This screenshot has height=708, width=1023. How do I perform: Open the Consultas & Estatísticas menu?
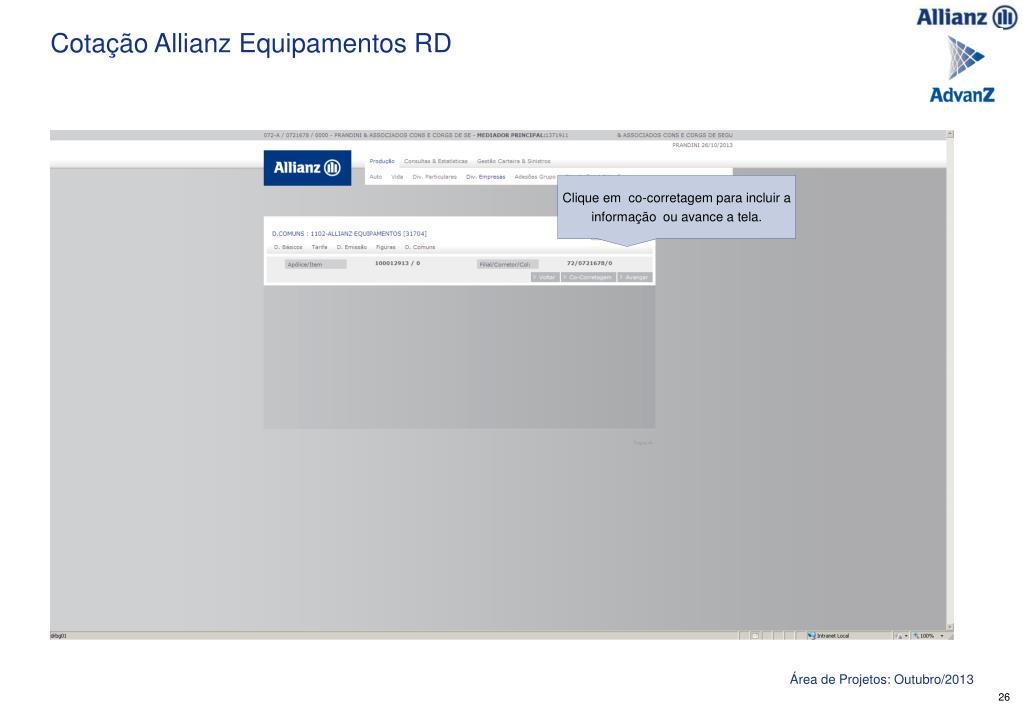pyautogui.click(x=435, y=161)
